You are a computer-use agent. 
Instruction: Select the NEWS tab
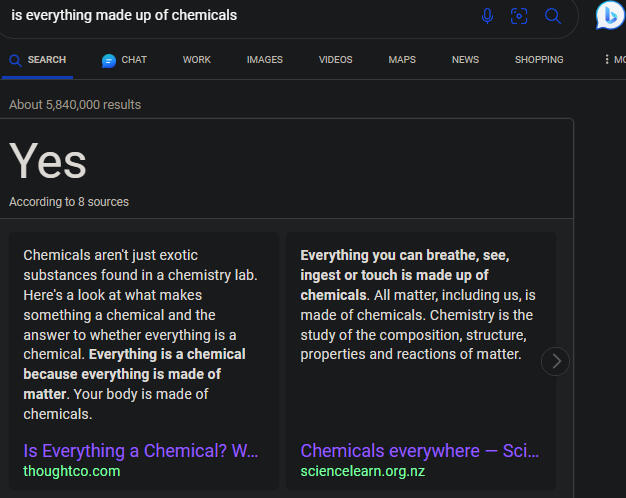(465, 60)
